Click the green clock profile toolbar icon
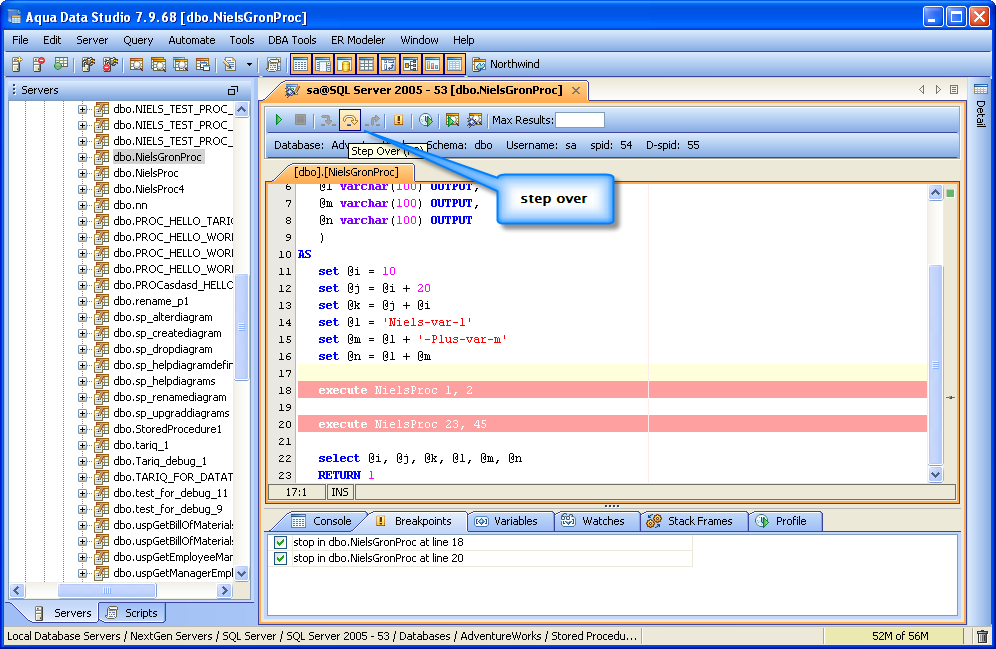Screen dimensions: 996x649 pyautogui.click(x=426, y=120)
